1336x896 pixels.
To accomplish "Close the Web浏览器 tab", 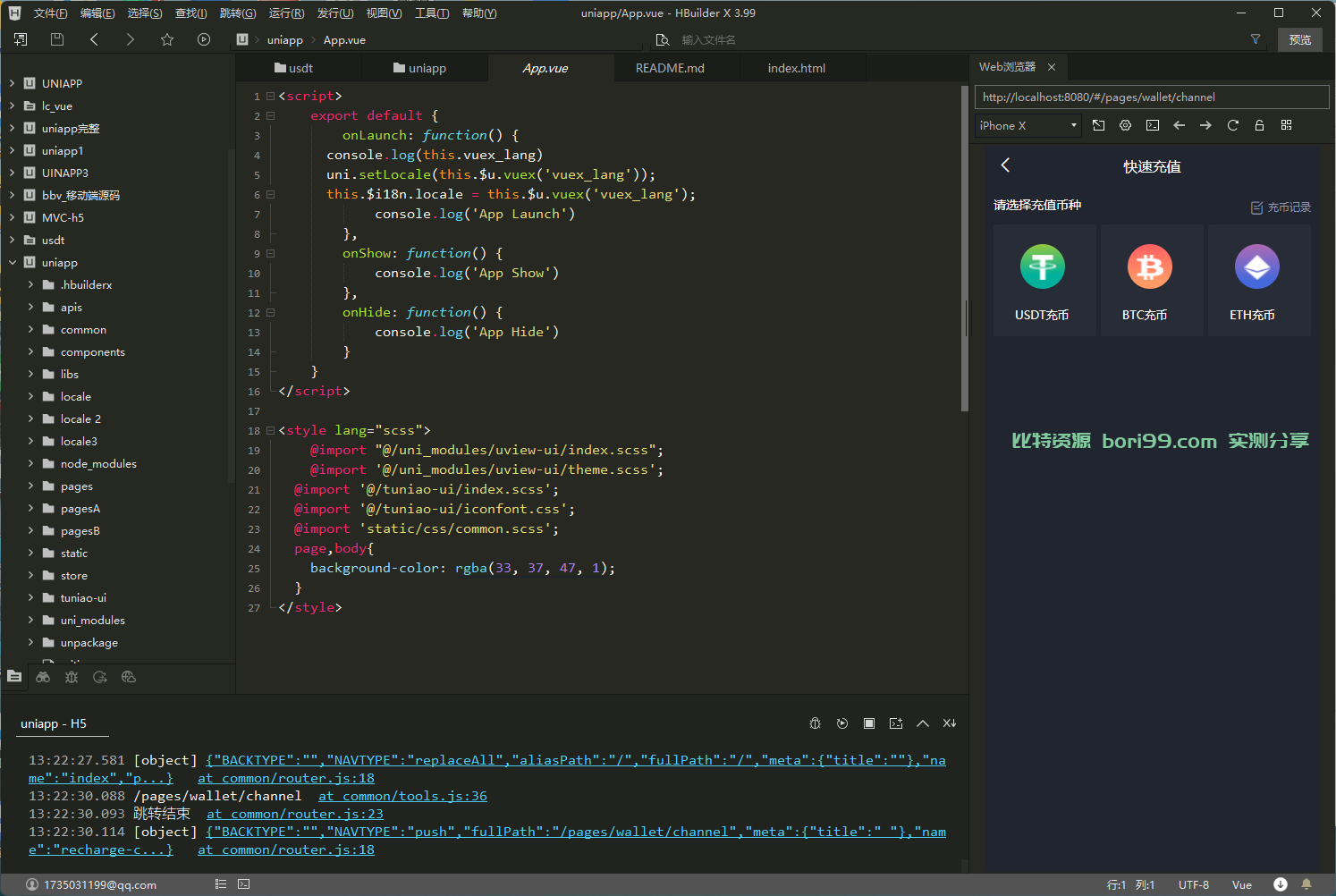I will [1052, 67].
